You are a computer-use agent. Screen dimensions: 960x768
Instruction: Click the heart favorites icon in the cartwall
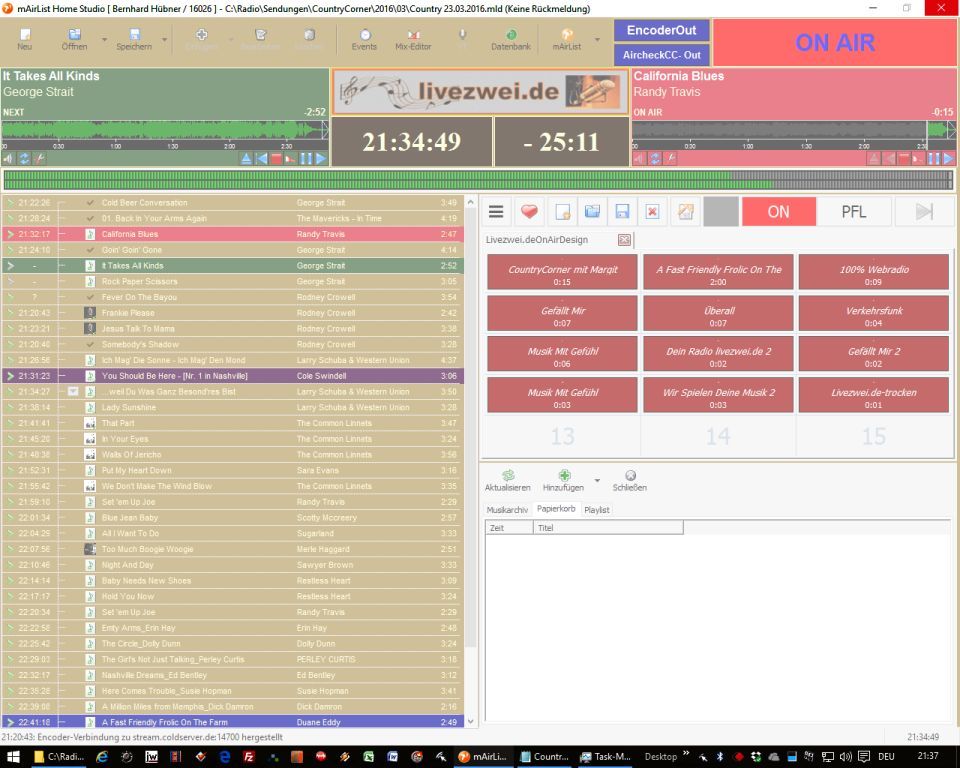click(x=529, y=211)
